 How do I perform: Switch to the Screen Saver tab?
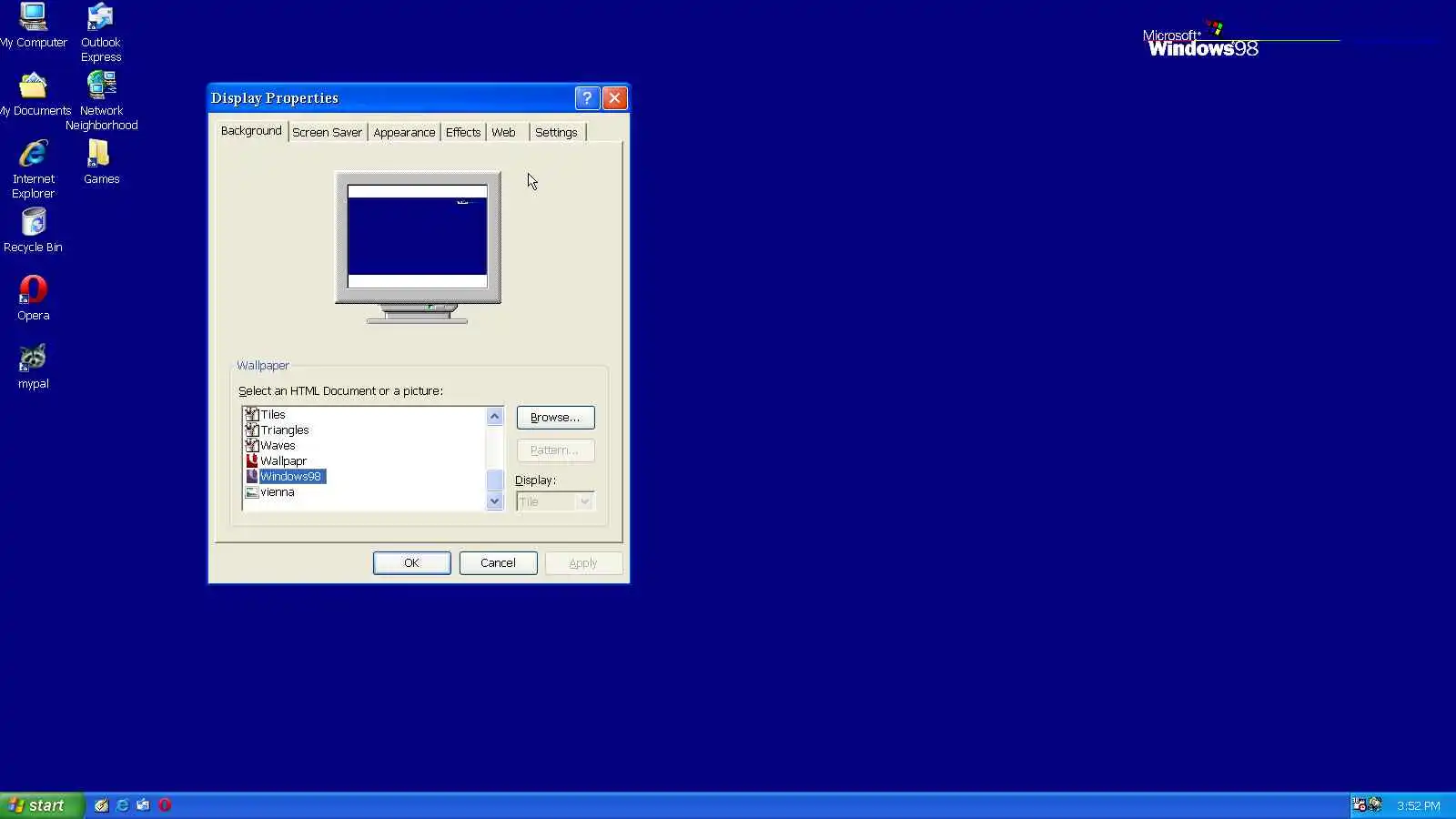327,133
